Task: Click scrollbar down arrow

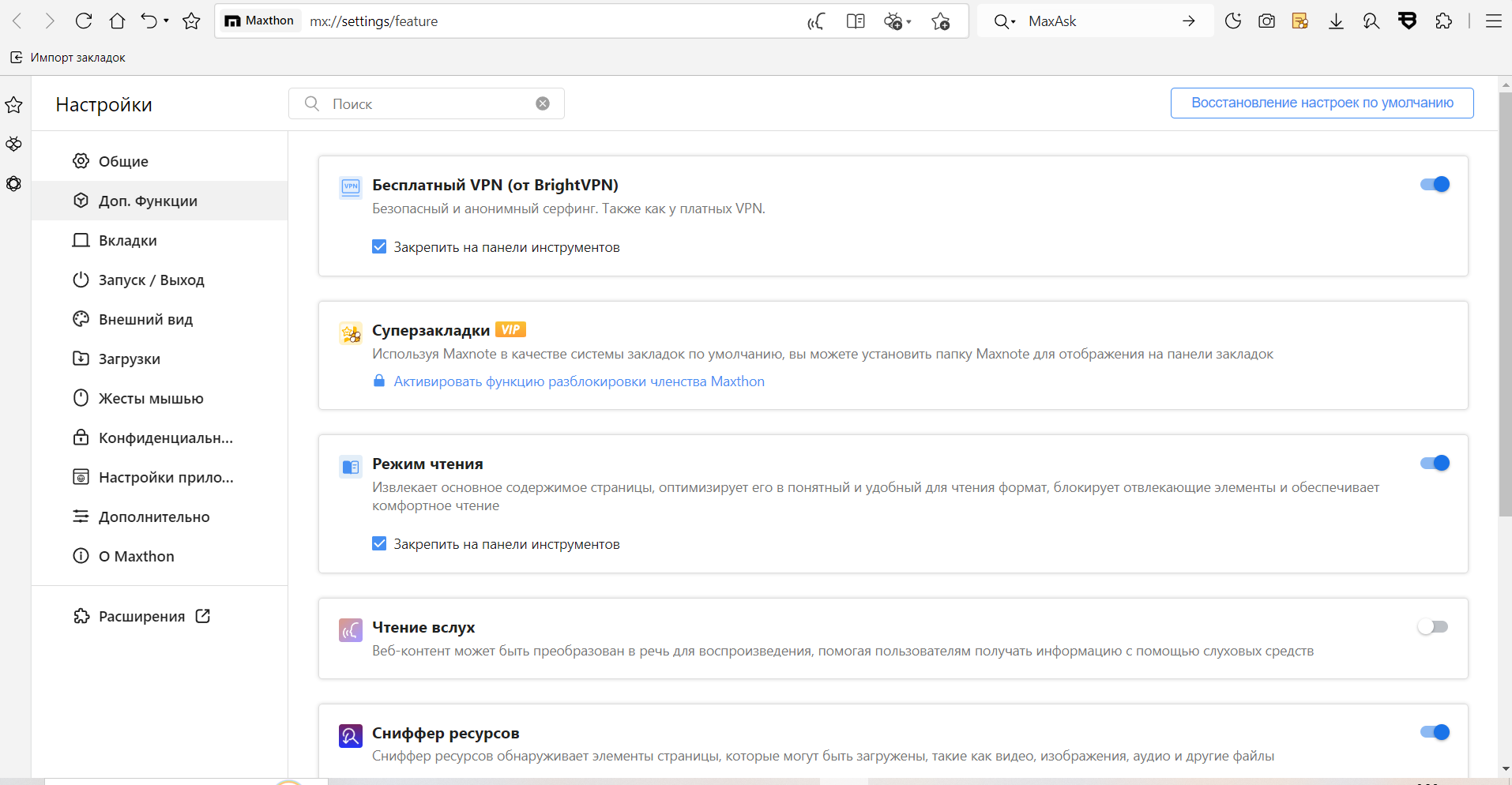Action: tap(1505, 768)
